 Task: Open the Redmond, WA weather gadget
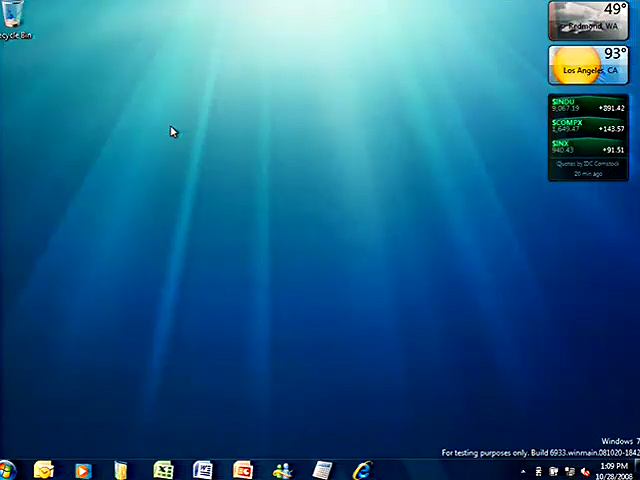tap(588, 21)
